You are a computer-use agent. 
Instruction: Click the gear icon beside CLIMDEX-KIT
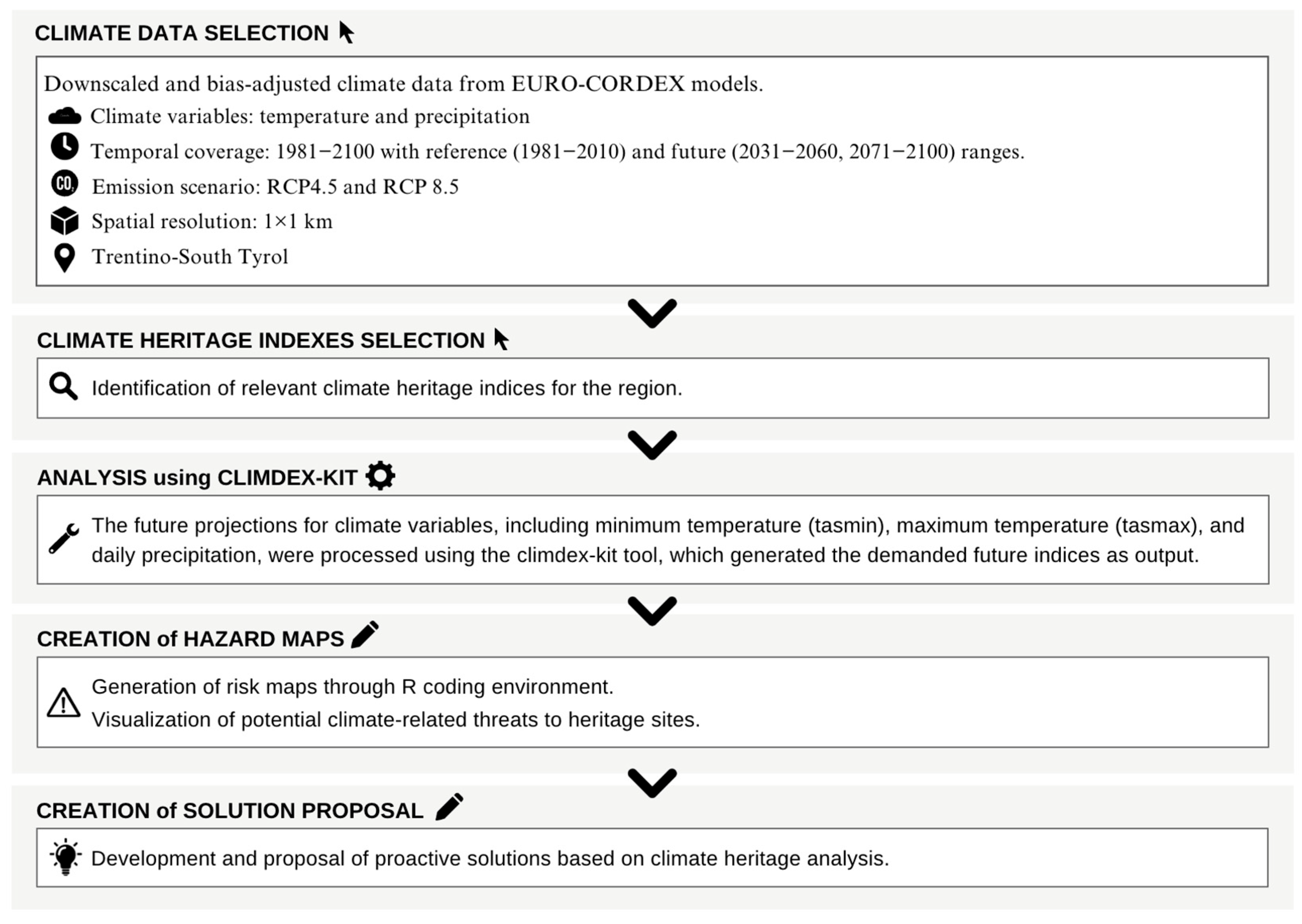(x=380, y=476)
